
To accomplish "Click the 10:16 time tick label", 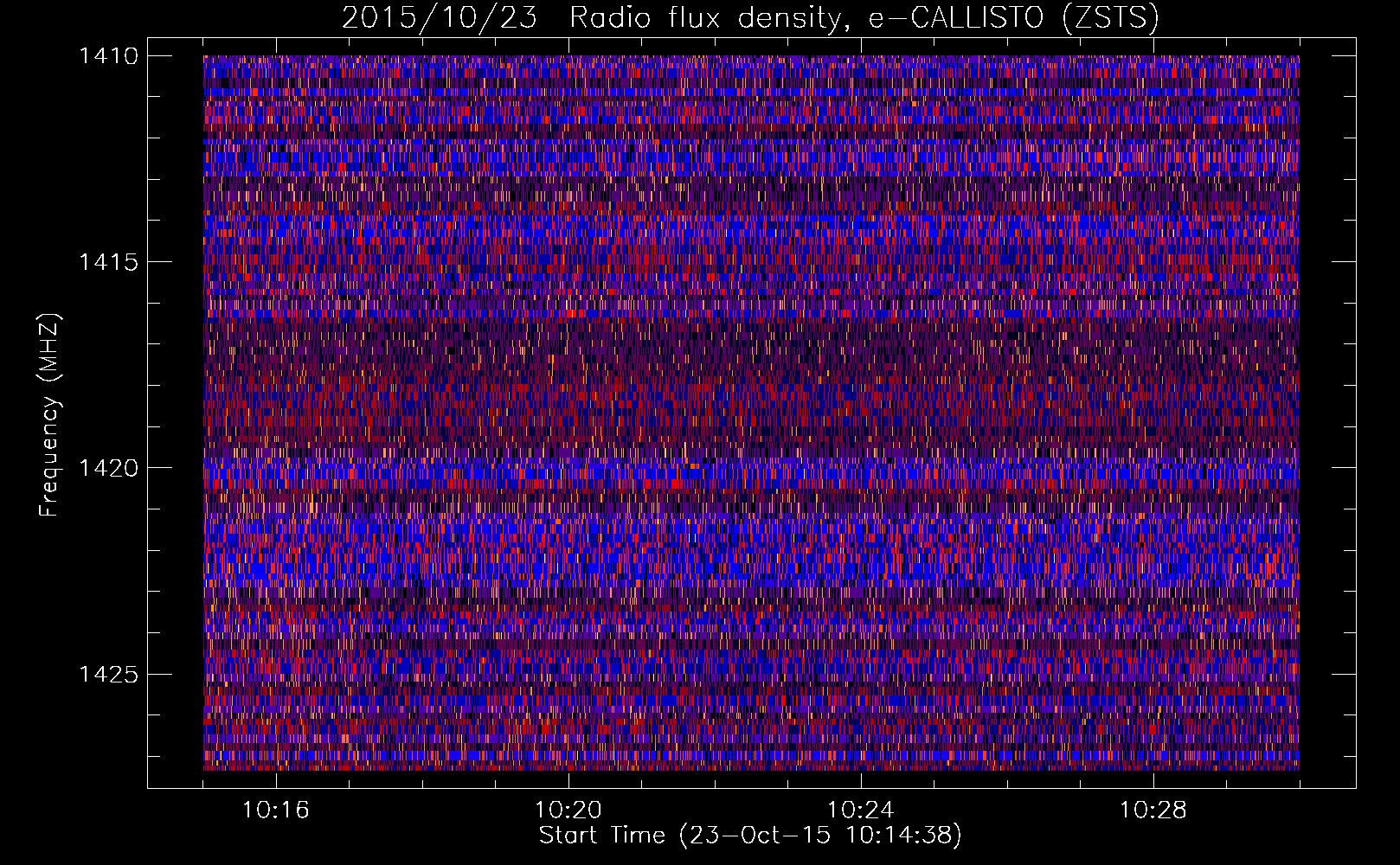I will pyautogui.click(x=276, y=811).
